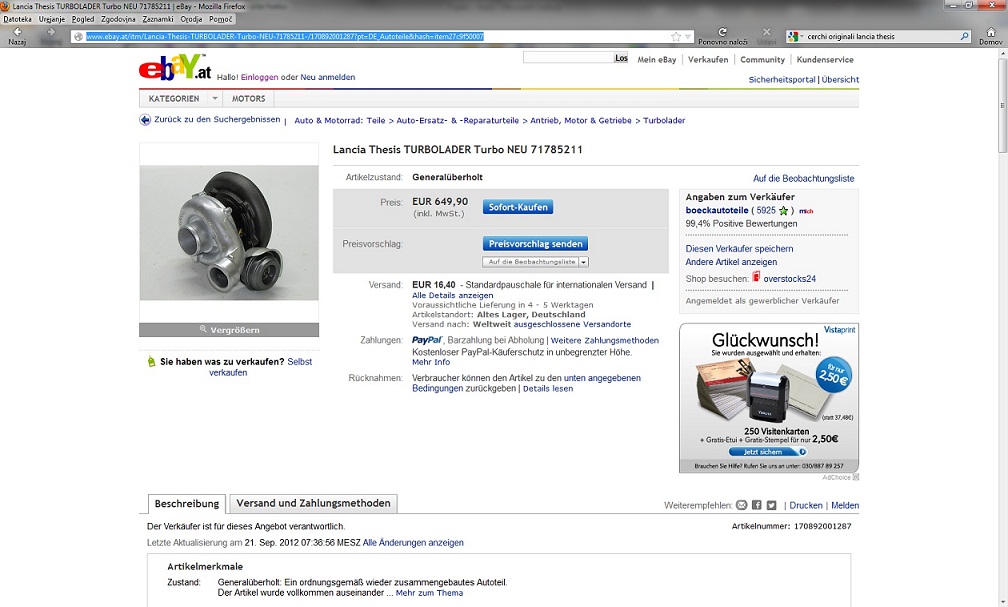The height and width of the screenshot is (607, 1008).
Task: Click the AdChoice icon below the ad
Action: [856, 477]
